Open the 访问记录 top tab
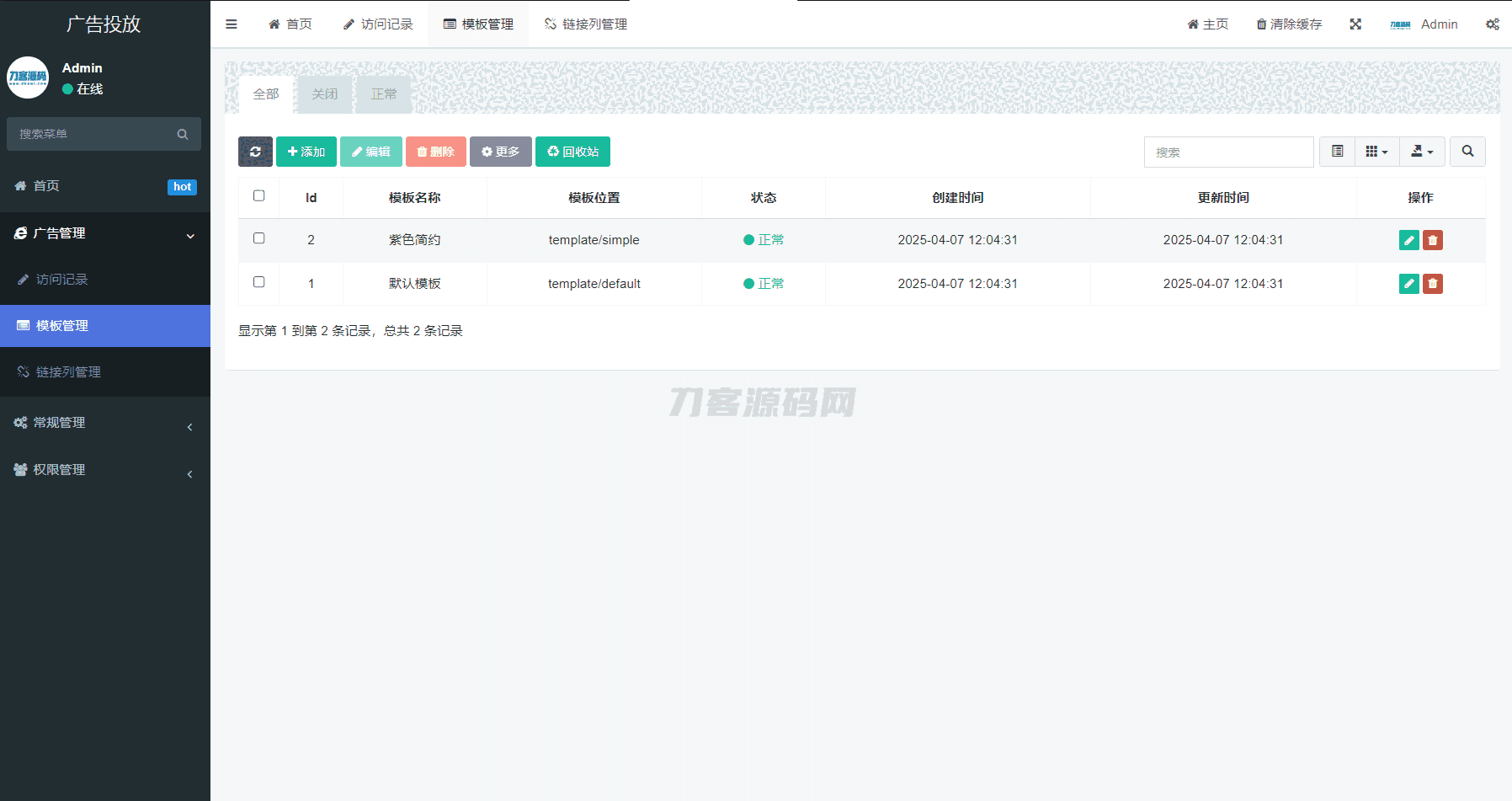Image resolution: width=1512 pixels, height=801 pixels. tap(378, 24)
